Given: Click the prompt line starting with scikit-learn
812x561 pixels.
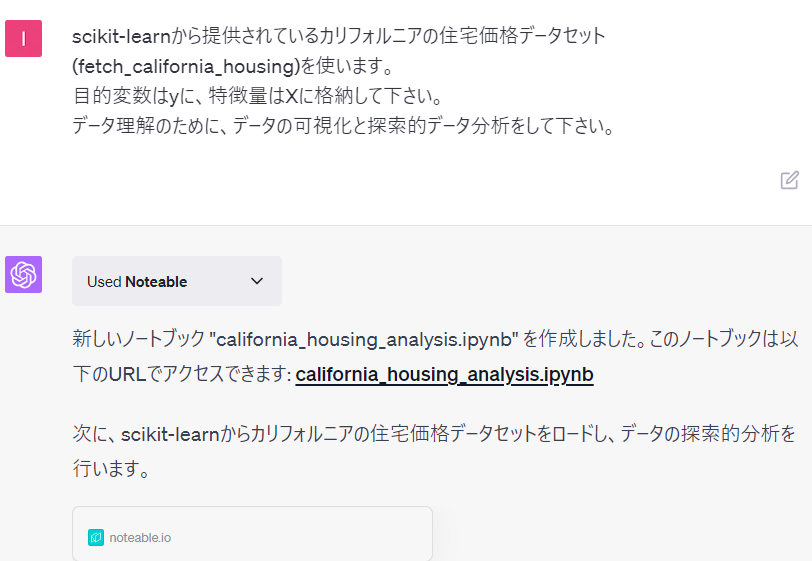Looking at the screenshot, I should tap(338, 36).
